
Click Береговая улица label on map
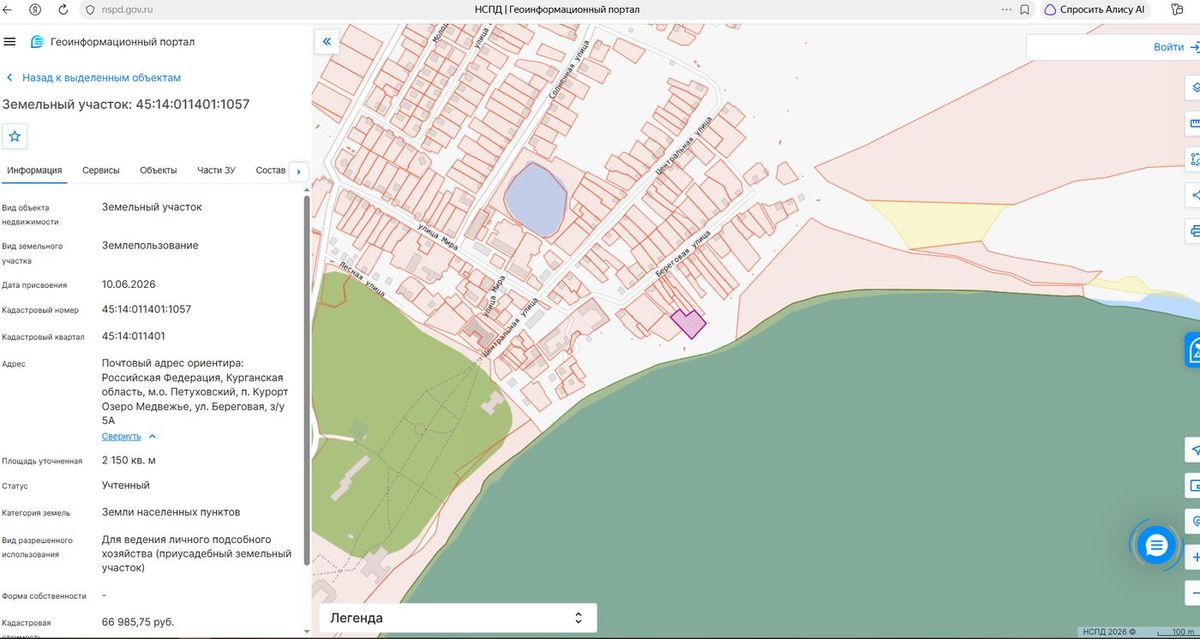coord(682,254)
